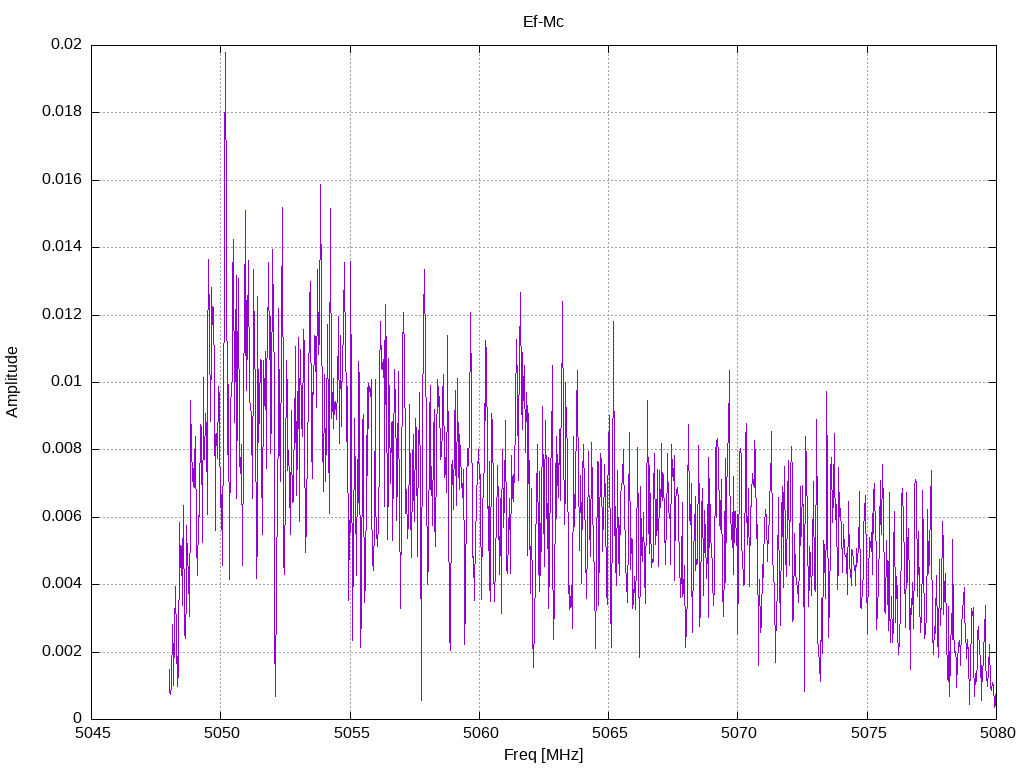Click y-axis tick label 0.006
Image resolution: width=1024 pixels, height=768 pixels.
[62, 517]
